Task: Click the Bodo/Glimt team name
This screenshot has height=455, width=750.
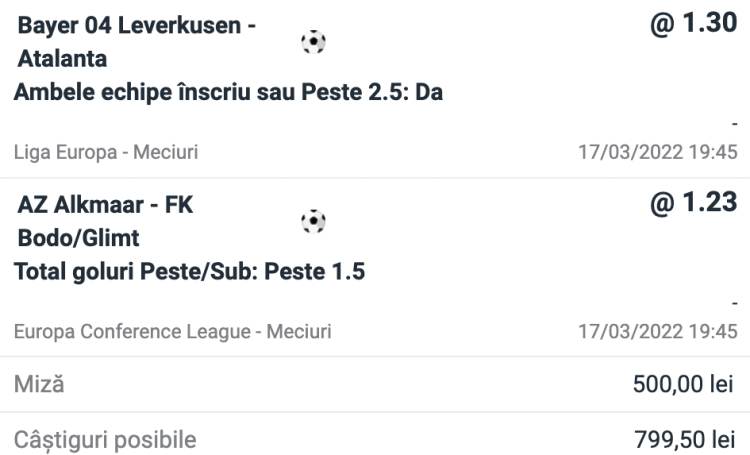Action: point(79,239)
